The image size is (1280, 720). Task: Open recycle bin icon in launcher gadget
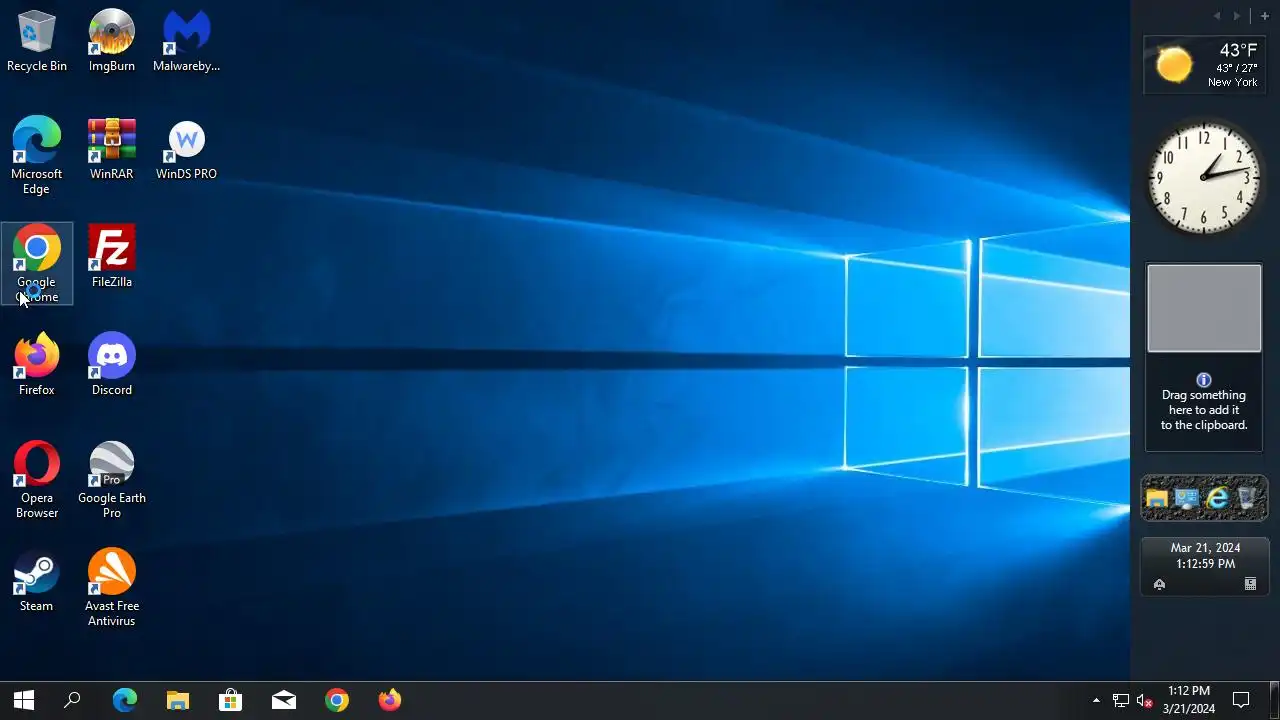[1247, 498]
